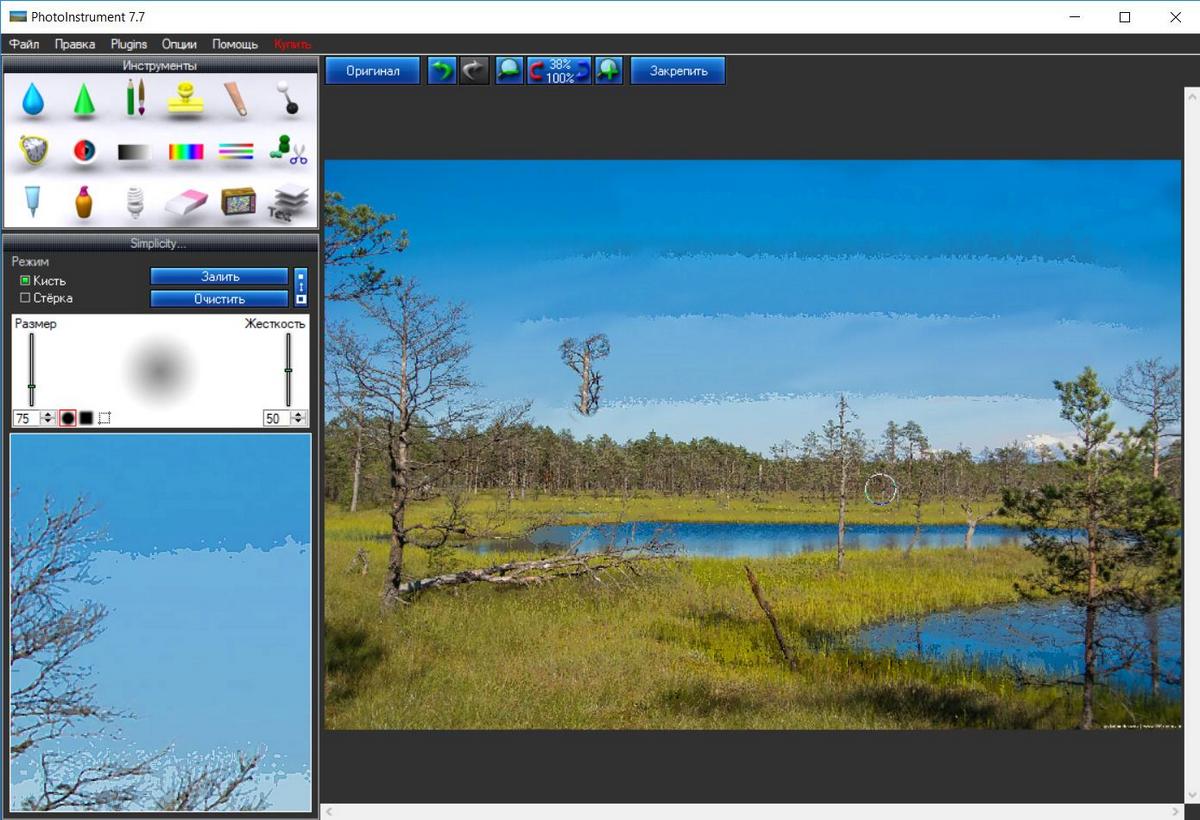Screen dimensions: 1200x820
Task: Click the Залить button
Action: coord(219,277)
